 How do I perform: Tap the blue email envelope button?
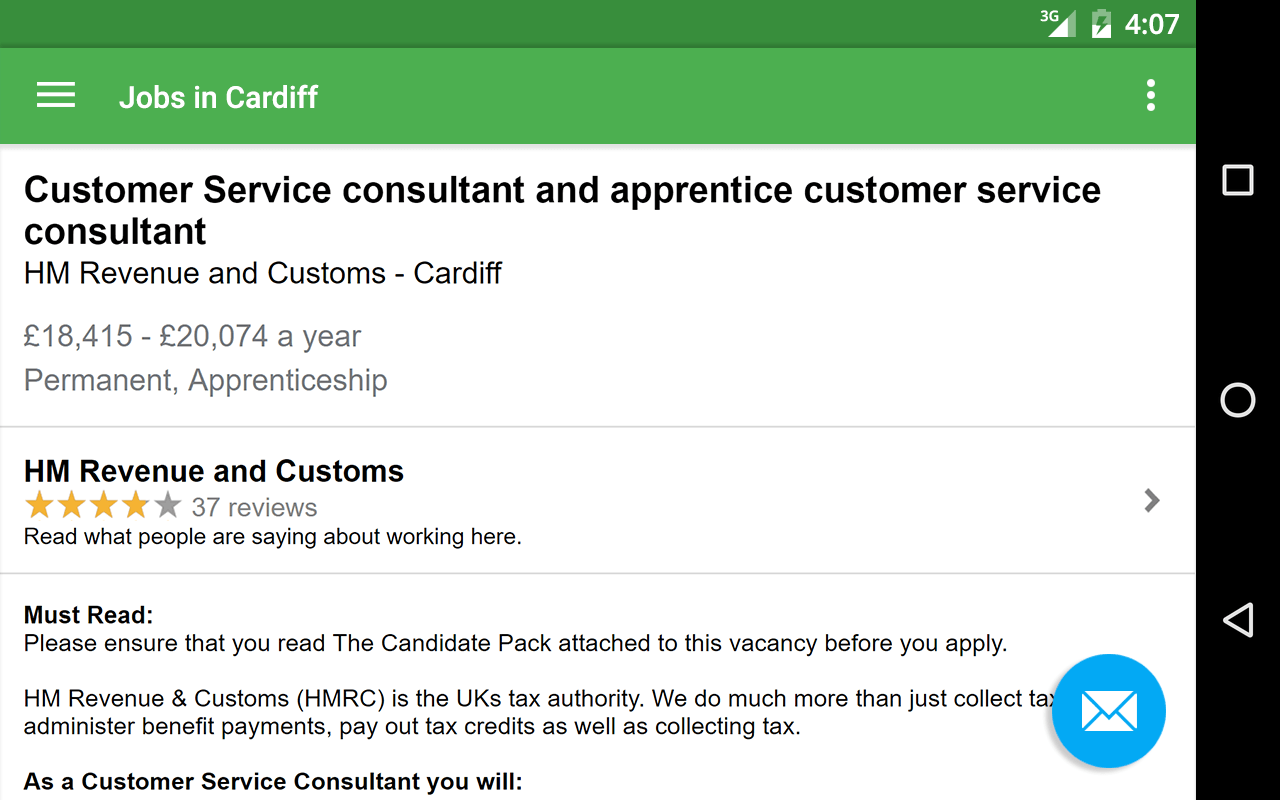(x=1108, y=711)
